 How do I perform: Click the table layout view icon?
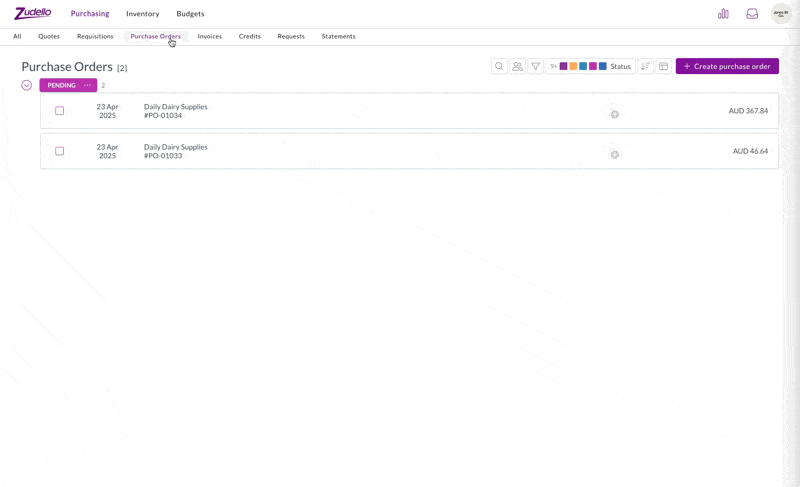663,66
